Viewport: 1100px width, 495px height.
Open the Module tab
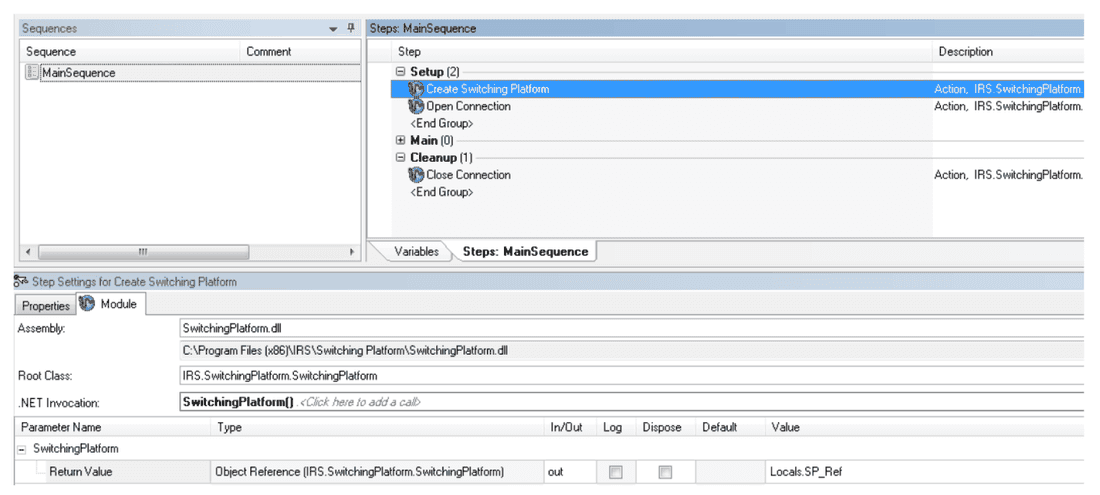tap(111, 304)
